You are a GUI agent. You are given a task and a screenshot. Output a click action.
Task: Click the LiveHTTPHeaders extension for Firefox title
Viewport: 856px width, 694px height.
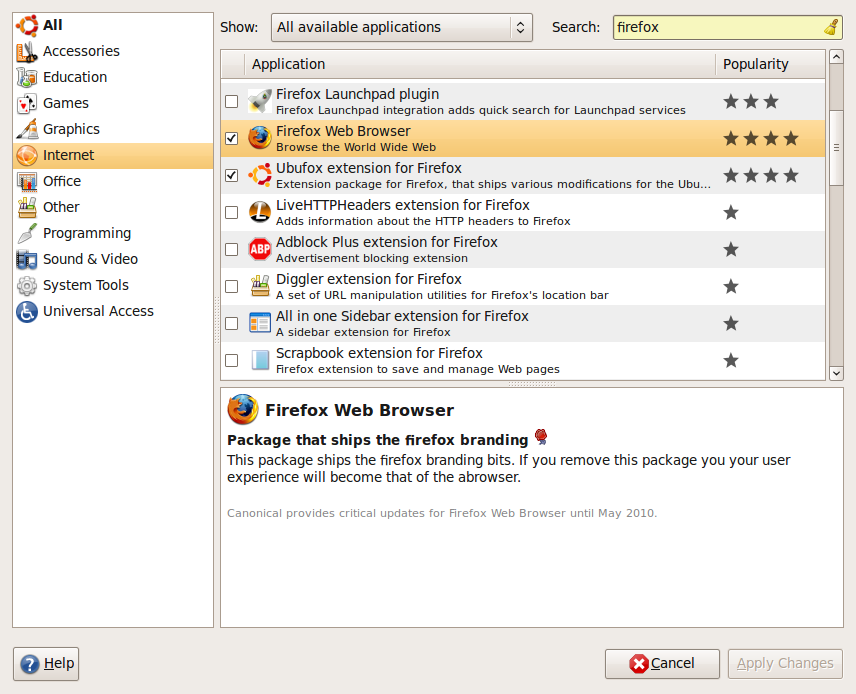[x=402, y=205]
